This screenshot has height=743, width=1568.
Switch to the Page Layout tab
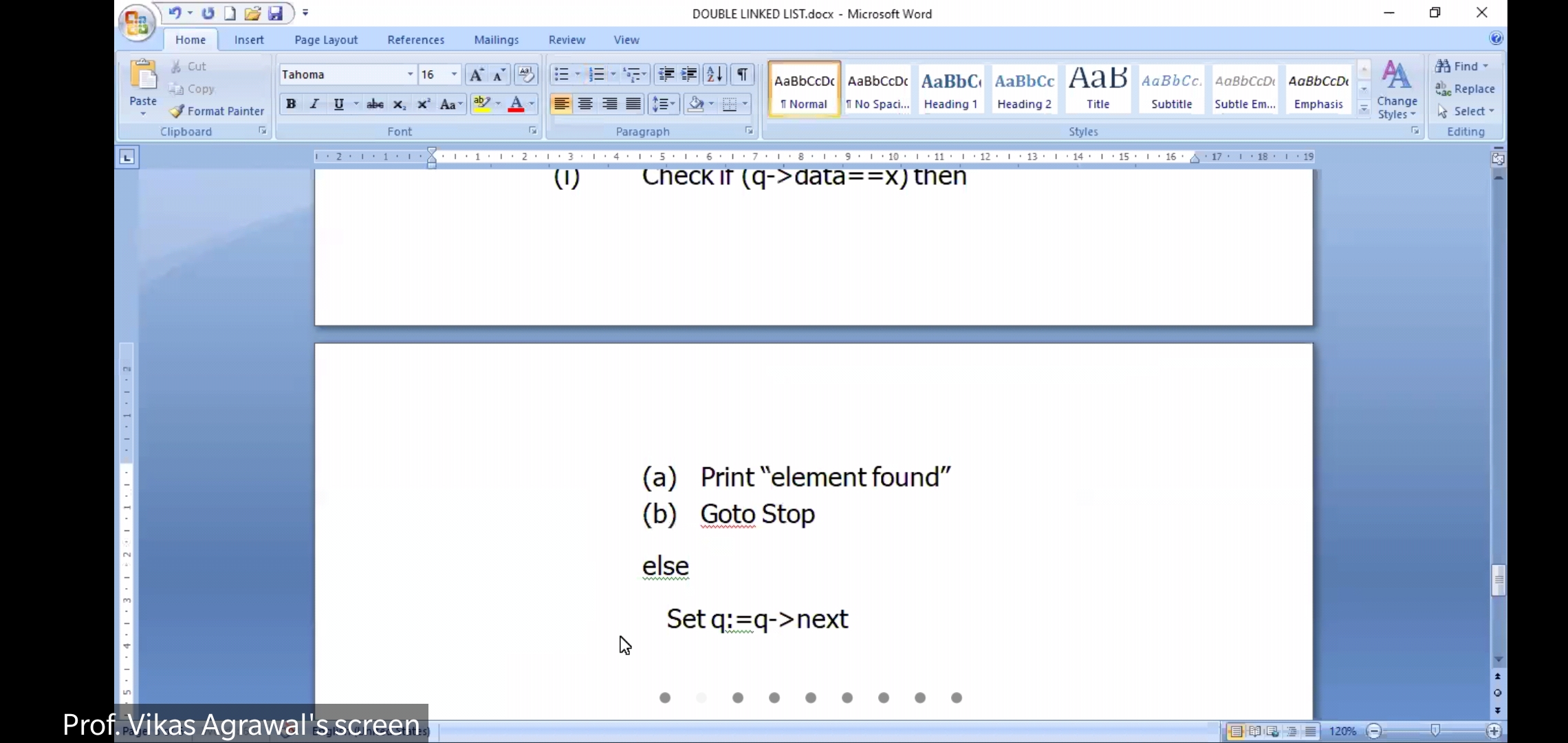click(326, 40)
